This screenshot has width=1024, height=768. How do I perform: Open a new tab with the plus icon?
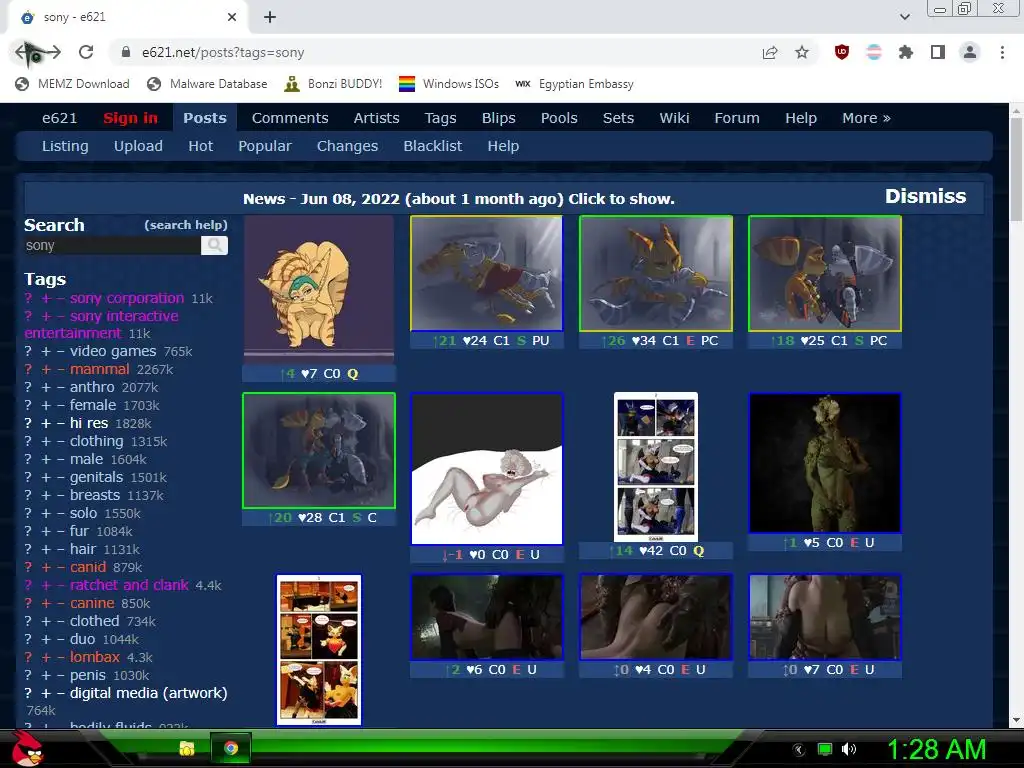270,17
